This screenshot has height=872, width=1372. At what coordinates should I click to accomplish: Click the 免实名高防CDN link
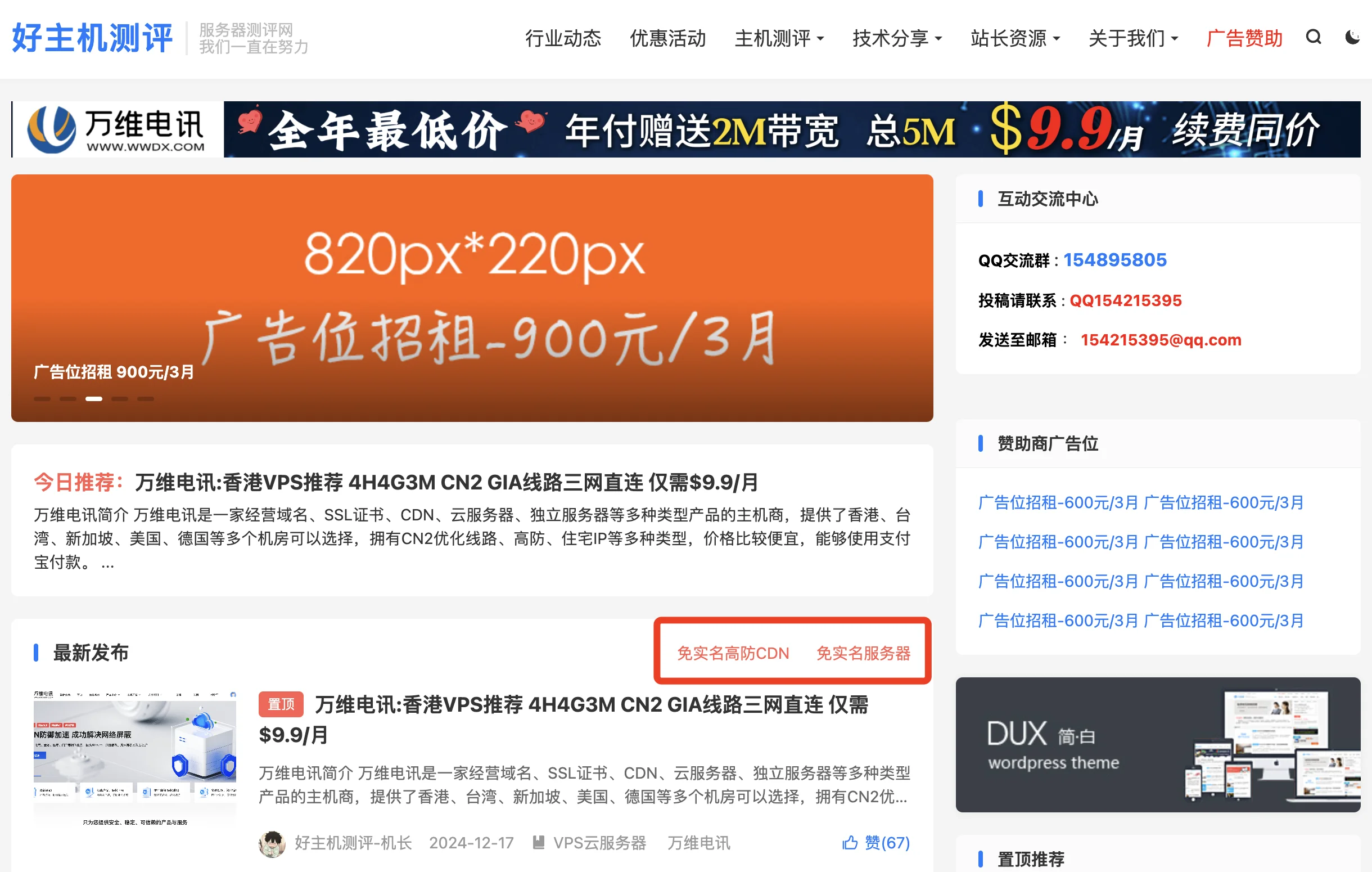(733, 653)
